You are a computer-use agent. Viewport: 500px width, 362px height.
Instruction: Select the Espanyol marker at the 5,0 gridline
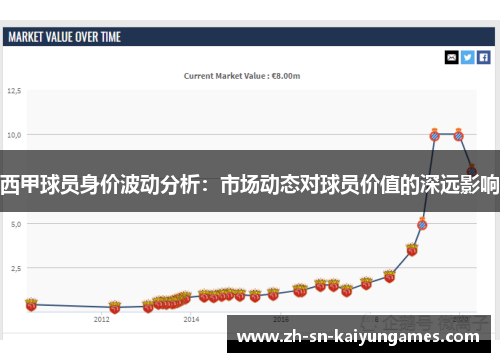pyautogui.click(x=422, y=224)
